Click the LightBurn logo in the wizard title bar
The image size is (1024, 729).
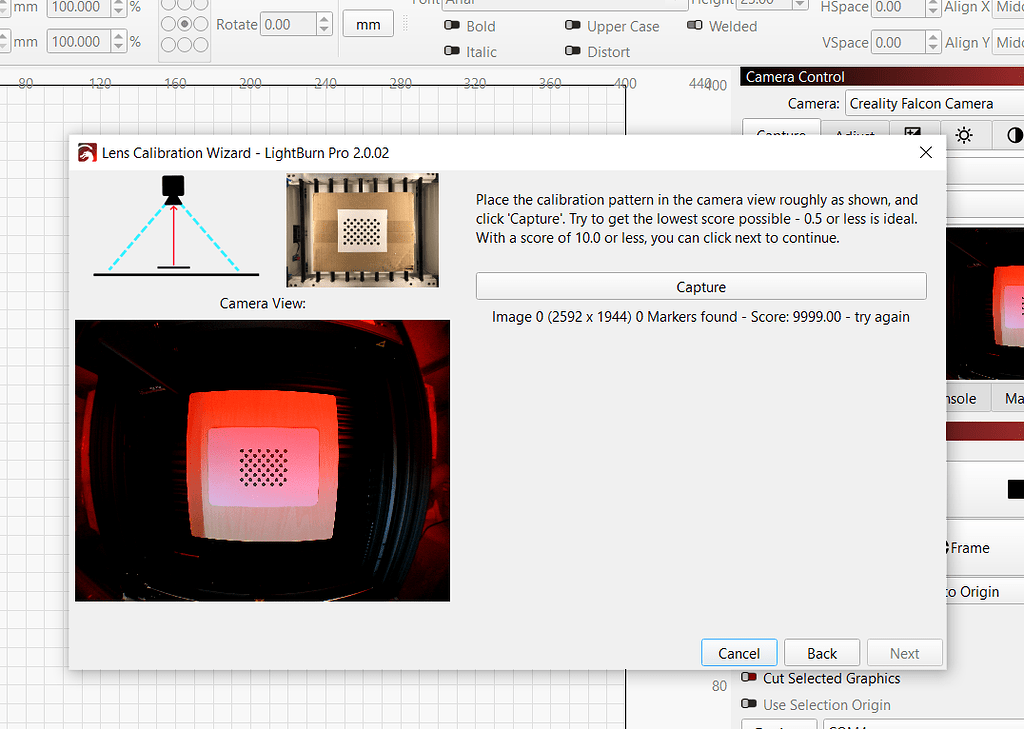pyautogui.click(x=86, y=152)
